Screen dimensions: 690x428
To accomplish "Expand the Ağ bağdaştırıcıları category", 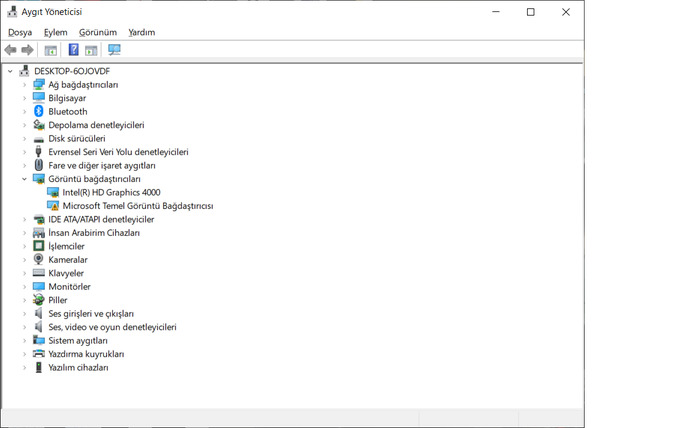I will coord(25,84).
